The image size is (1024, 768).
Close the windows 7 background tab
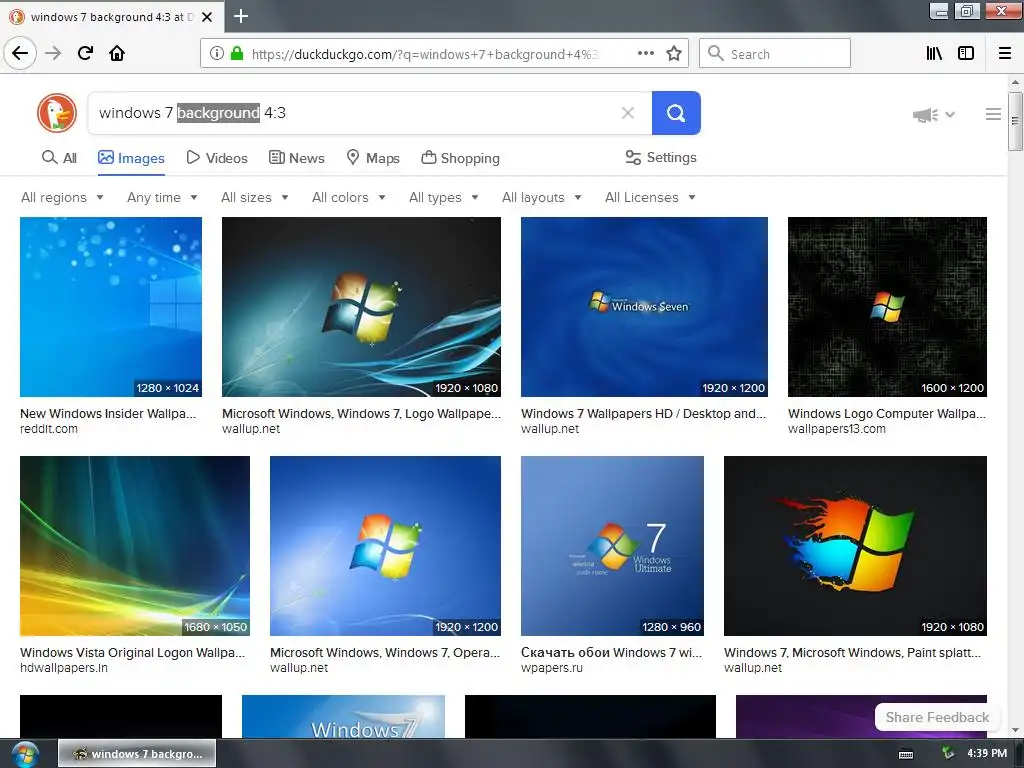[x=207, y=17]
